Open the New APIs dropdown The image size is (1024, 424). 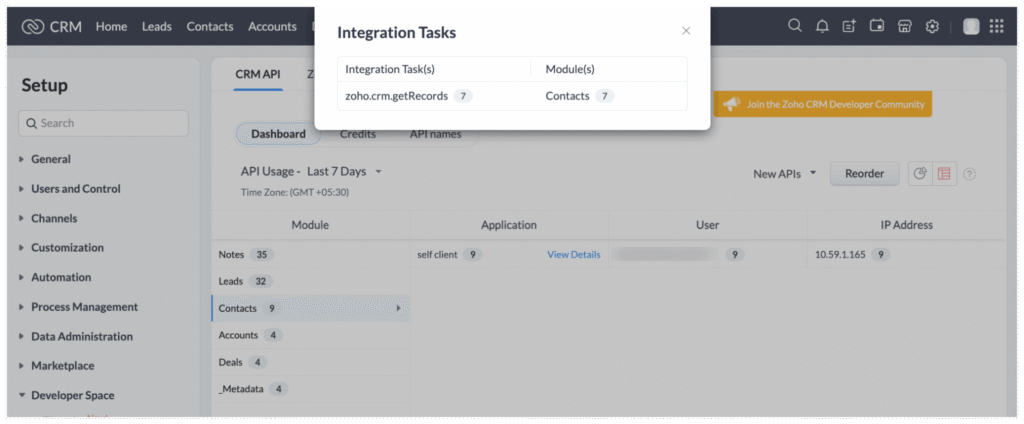(785, 174)
